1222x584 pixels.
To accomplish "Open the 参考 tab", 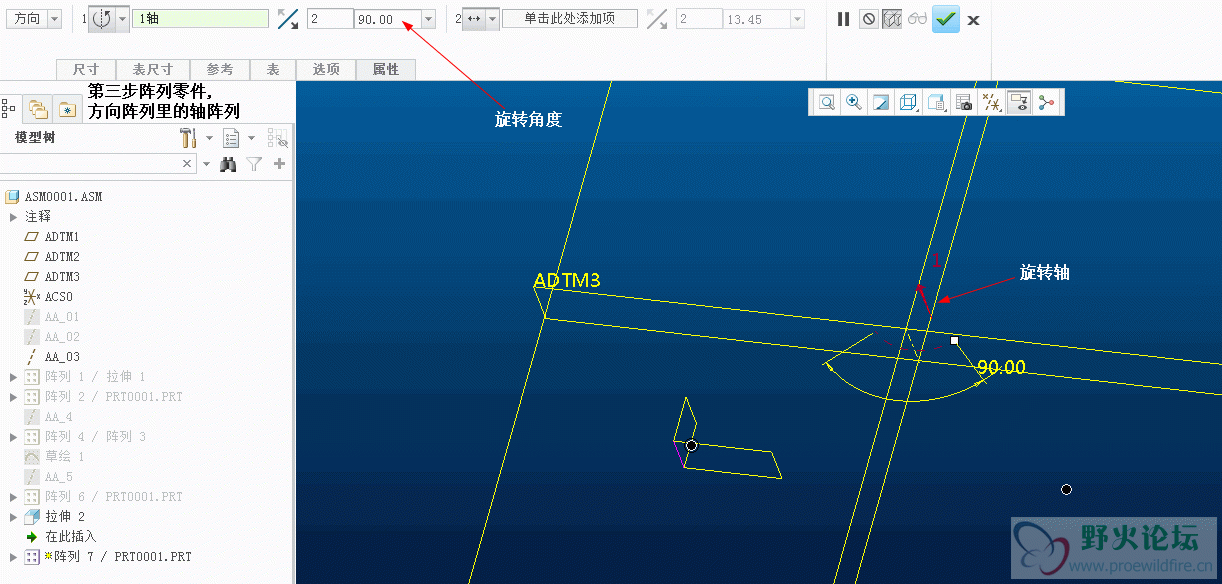I will [220, 69].
